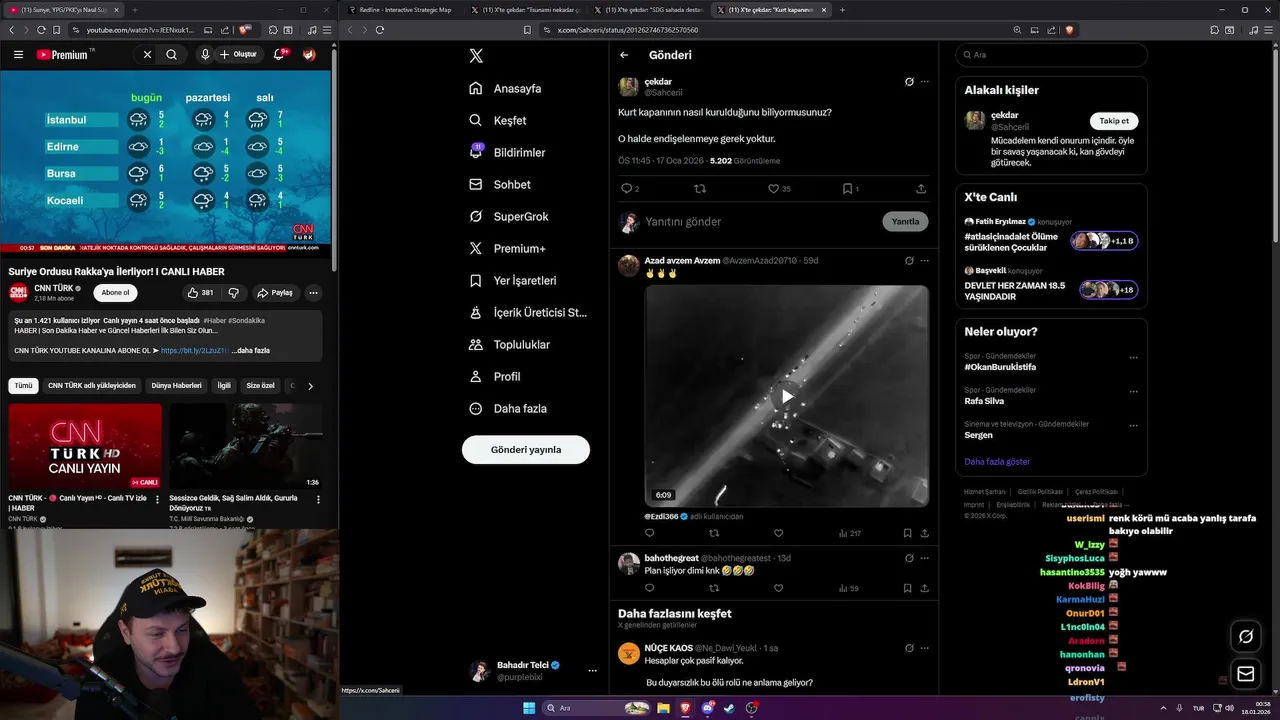
Task: Open more options on NÛÇE KAOS post
Action: tap(925, 648)
